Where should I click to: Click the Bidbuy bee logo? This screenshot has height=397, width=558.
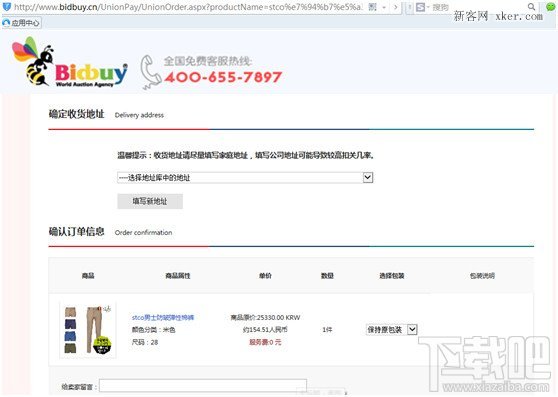click(70, 63)
